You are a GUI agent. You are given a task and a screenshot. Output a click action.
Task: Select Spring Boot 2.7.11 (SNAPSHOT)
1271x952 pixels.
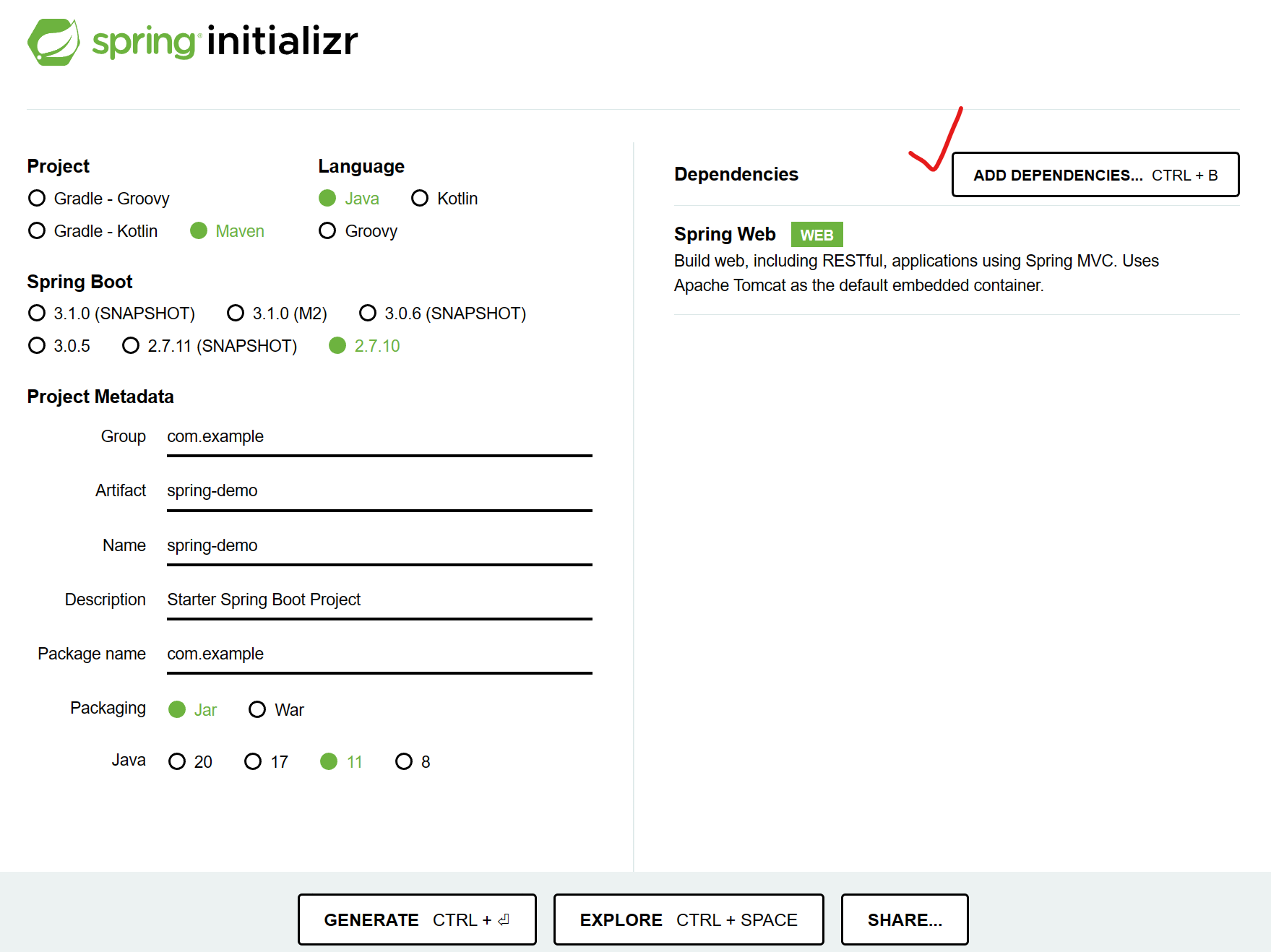(210, 346)
